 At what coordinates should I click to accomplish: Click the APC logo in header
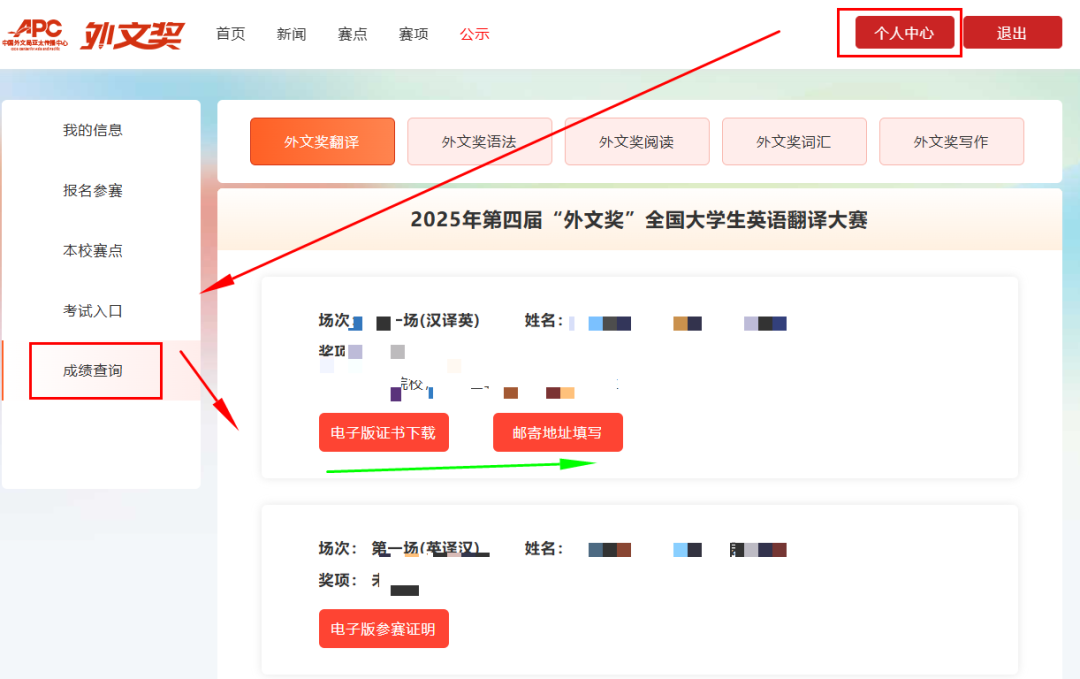coord(34,33)
